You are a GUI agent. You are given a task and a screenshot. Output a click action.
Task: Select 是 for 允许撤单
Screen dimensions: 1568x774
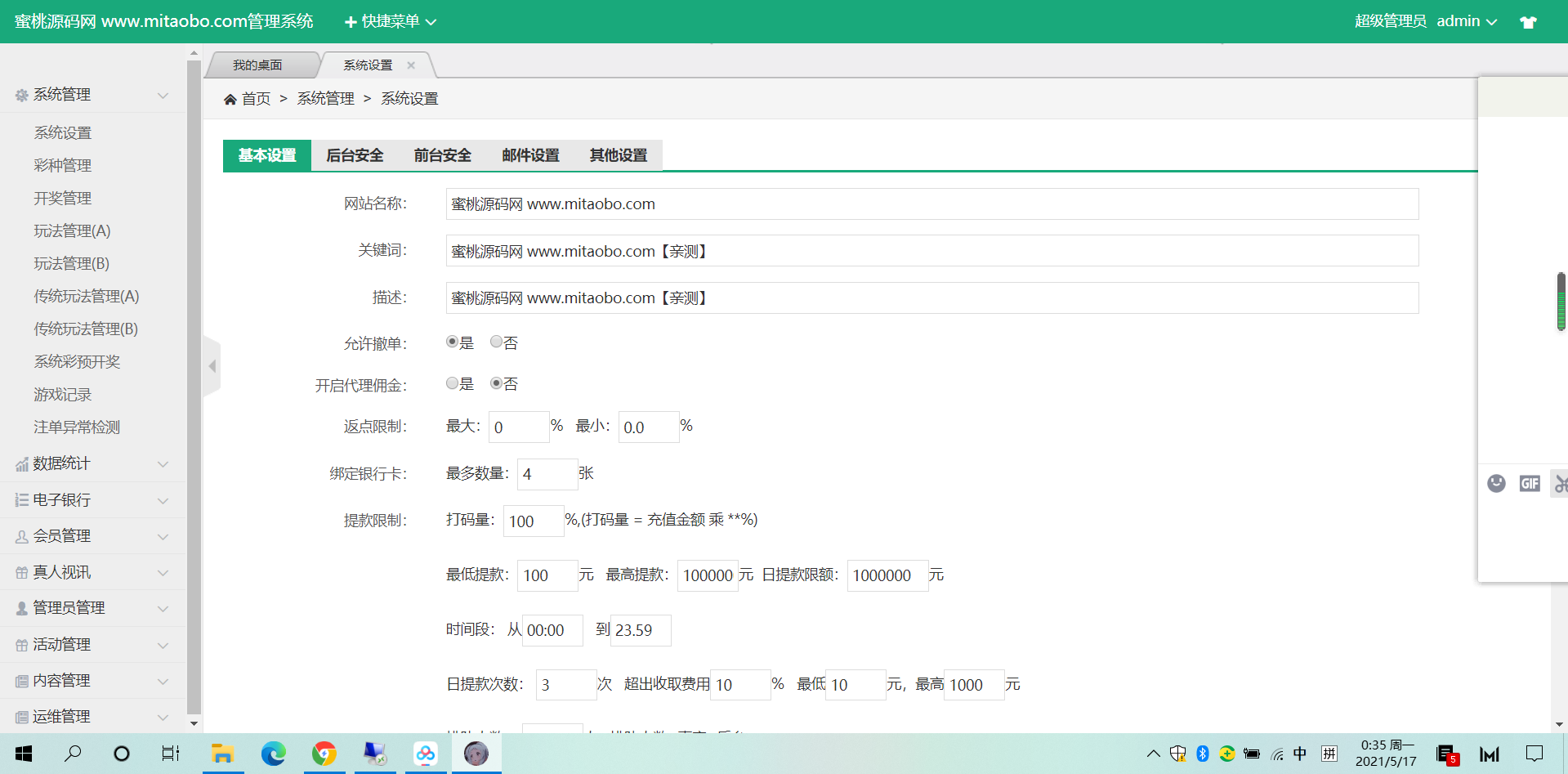pyautogui.click(x=452, y=342)
